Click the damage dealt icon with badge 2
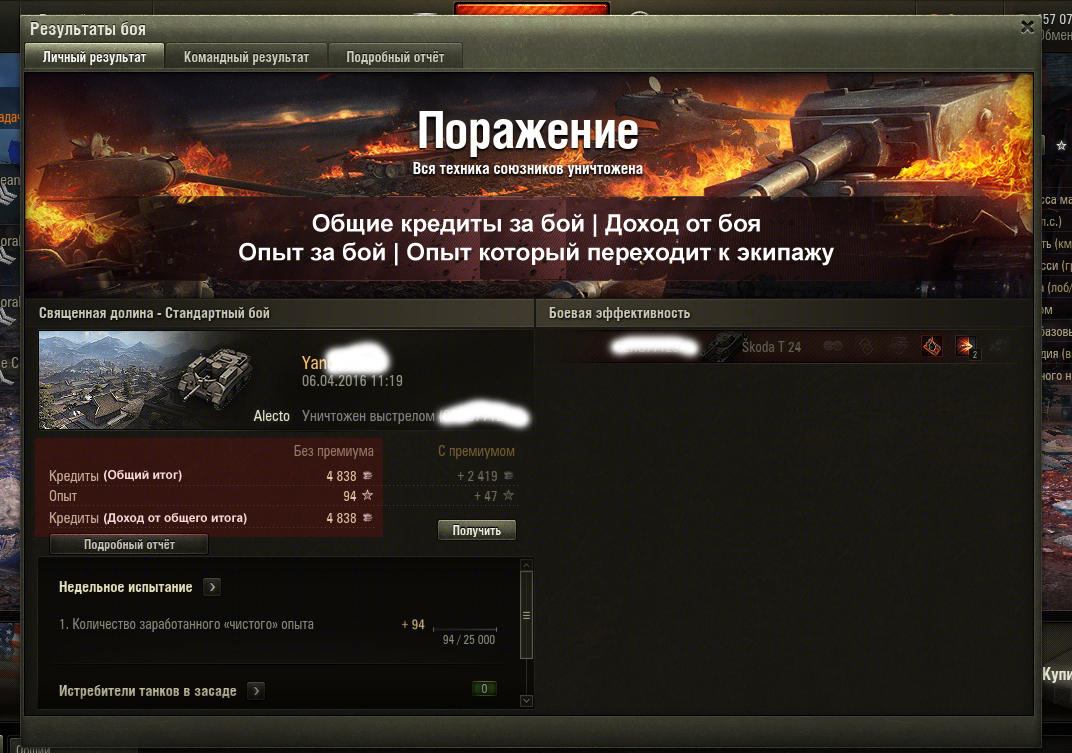The width and height of the screenshot is (1072, 753). click(x=965, y=347)
